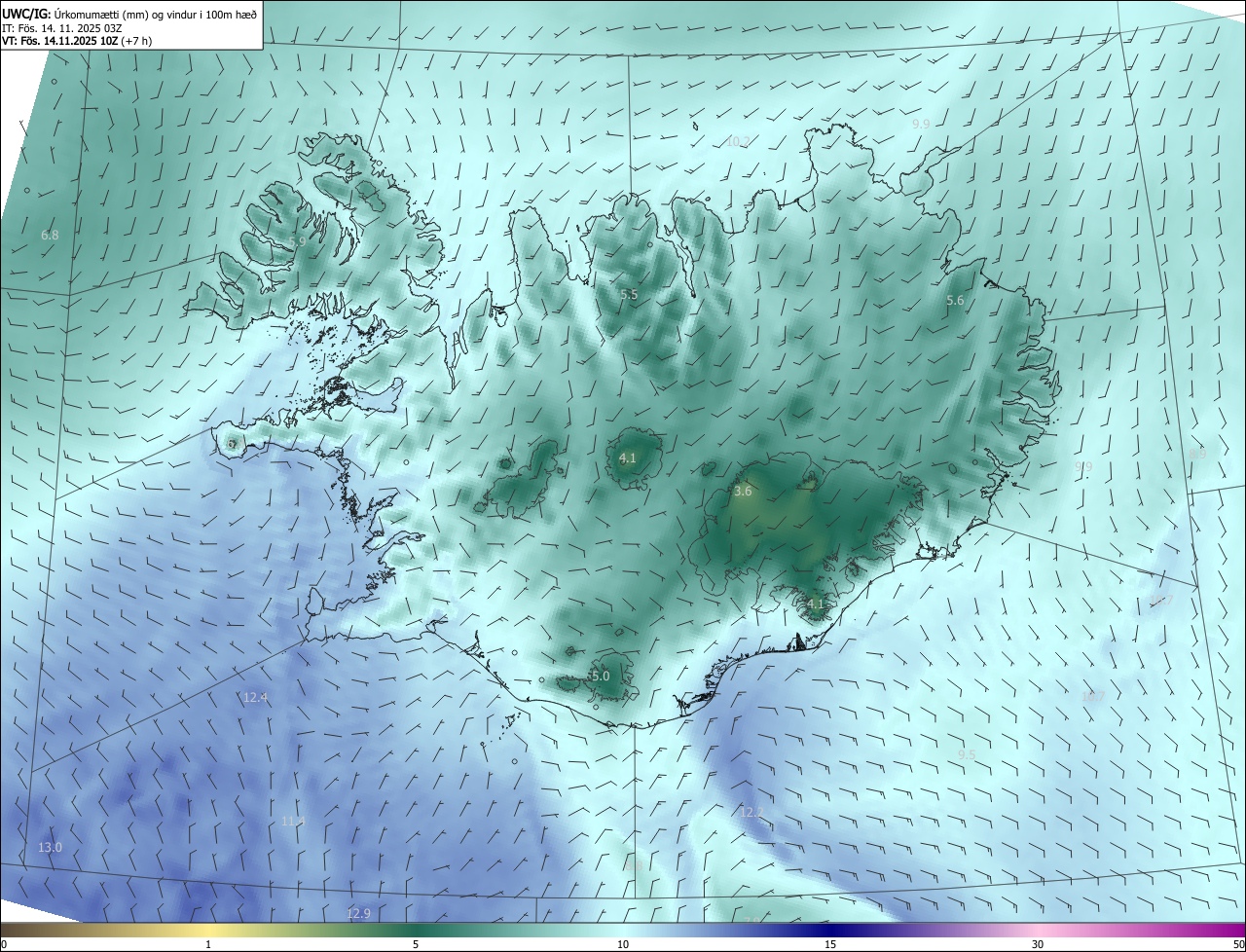Click the 6.8 value off the northwest coast
1246x952 pixels.
click(50, 235)
